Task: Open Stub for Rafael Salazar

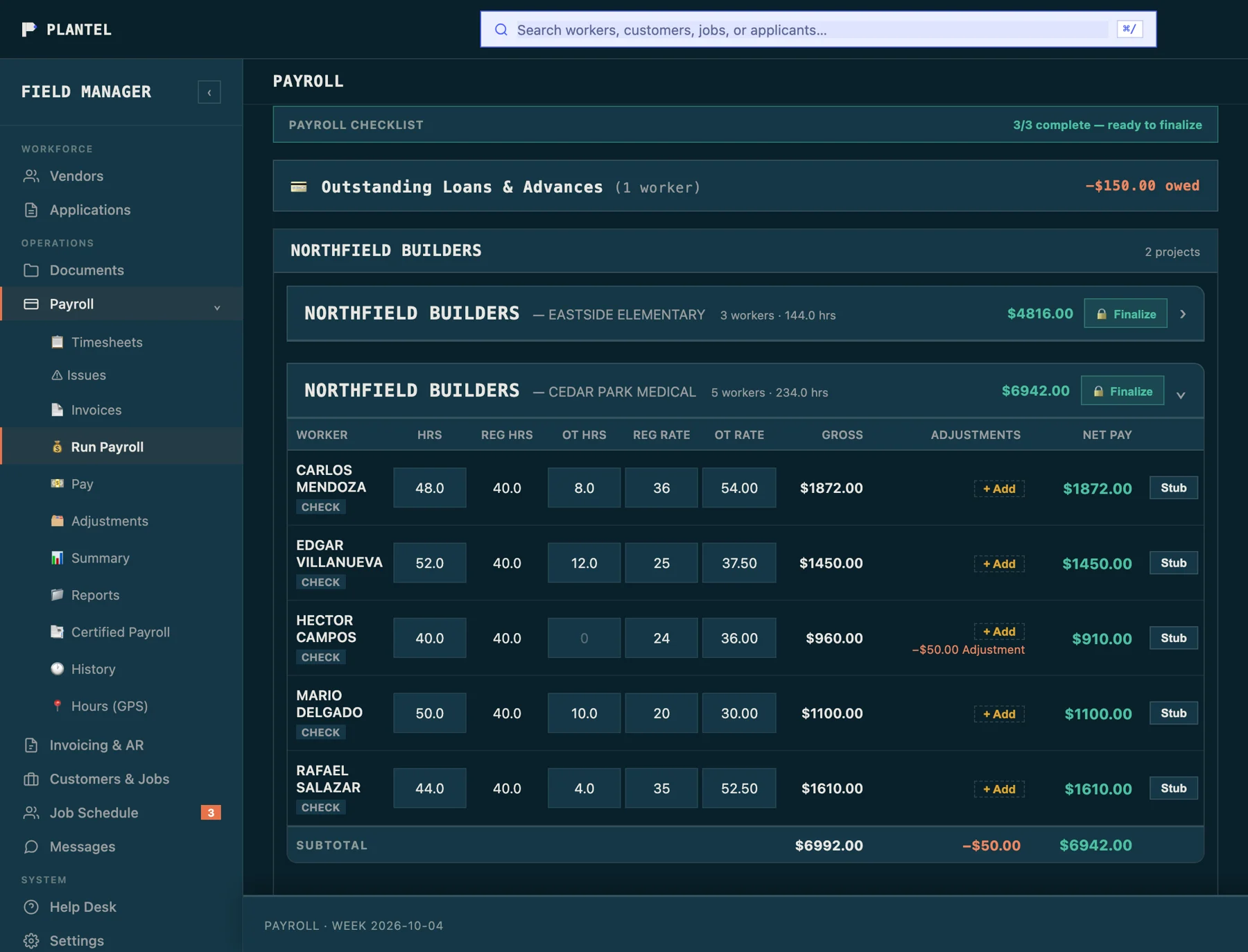Action: point(1173,788)
